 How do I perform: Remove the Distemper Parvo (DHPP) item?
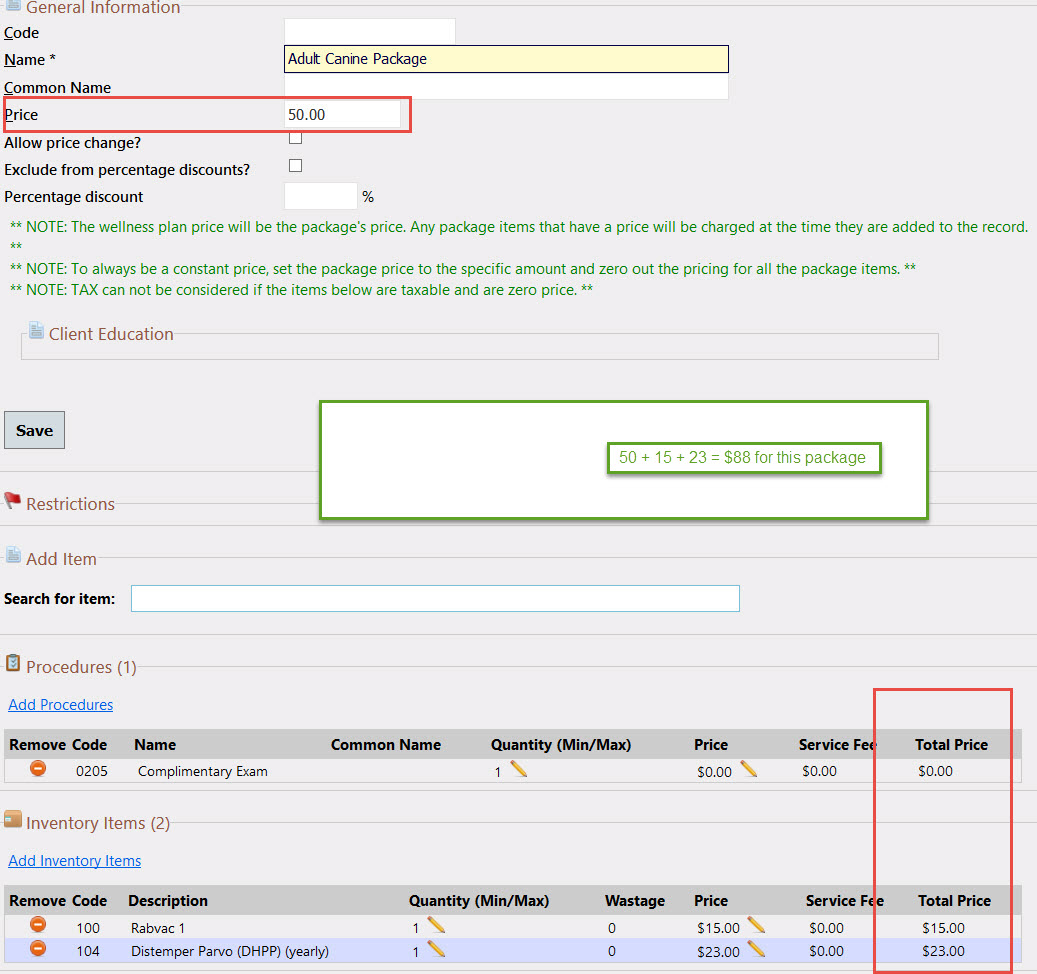click(x=38, y=948)
